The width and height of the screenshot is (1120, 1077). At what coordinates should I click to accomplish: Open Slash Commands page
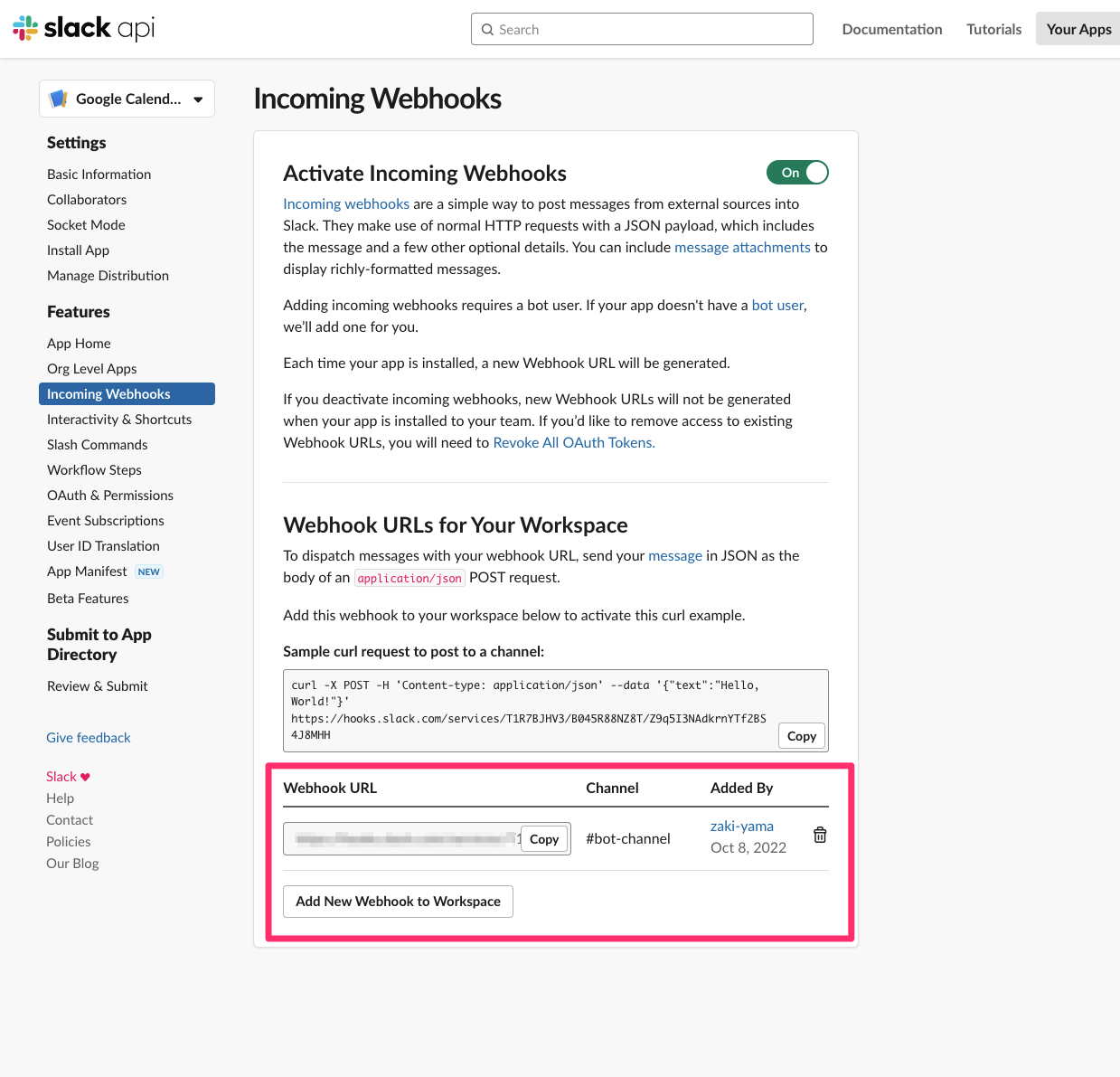click(97, 444)
